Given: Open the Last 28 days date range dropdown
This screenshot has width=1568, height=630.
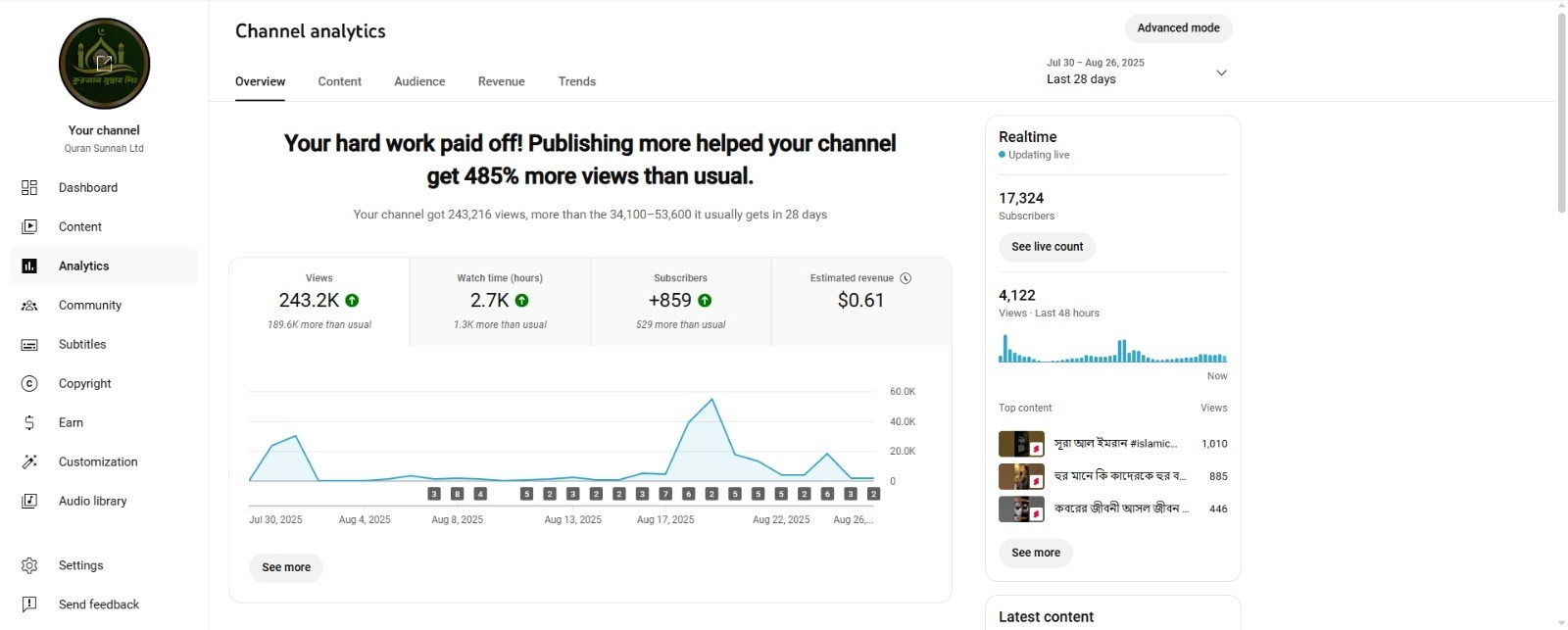Looking at the screenshot, I should pyautogui.click(x=1137, y=72).
